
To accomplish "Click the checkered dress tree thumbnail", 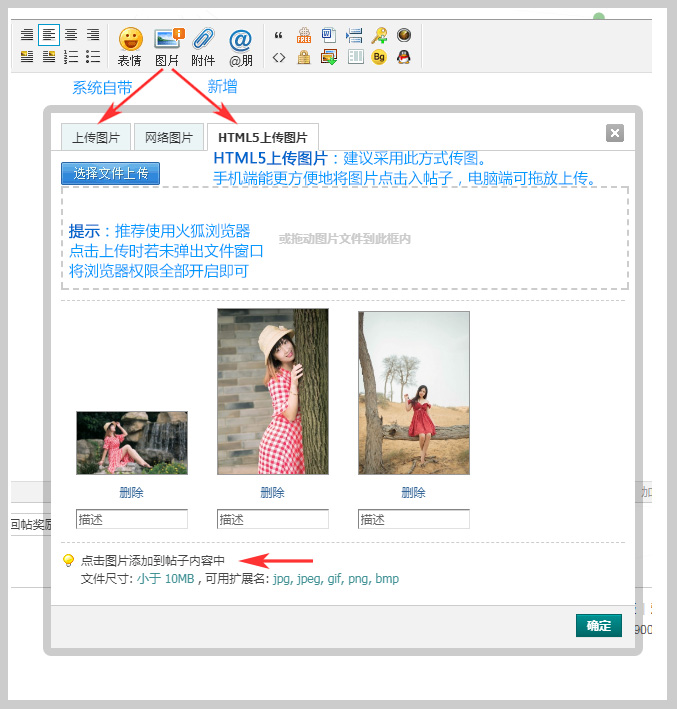I will coord(273,392).
